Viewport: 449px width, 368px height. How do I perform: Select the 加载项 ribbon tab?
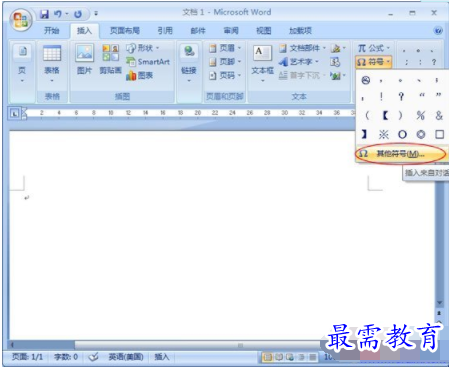click(300, 31)
